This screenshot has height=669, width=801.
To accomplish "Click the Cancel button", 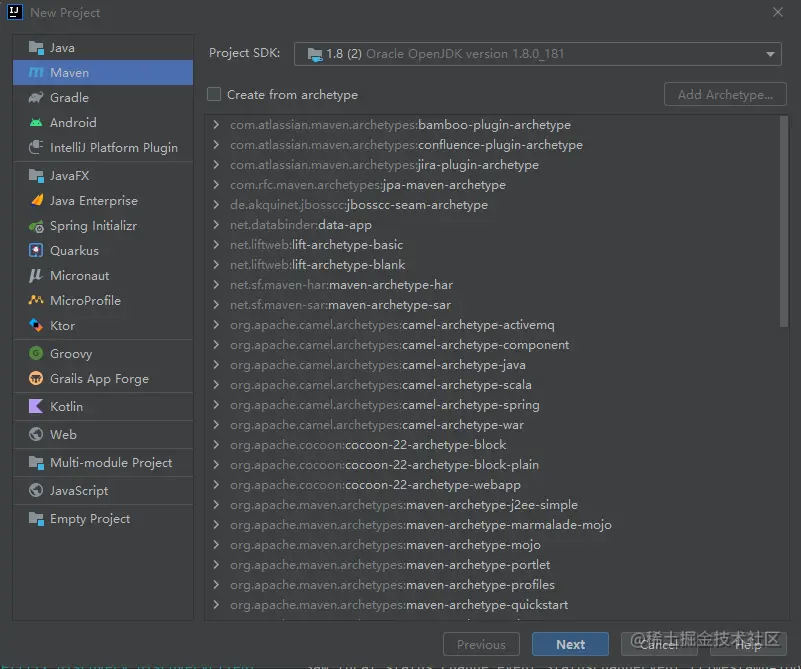I will (x=659, y=644).
